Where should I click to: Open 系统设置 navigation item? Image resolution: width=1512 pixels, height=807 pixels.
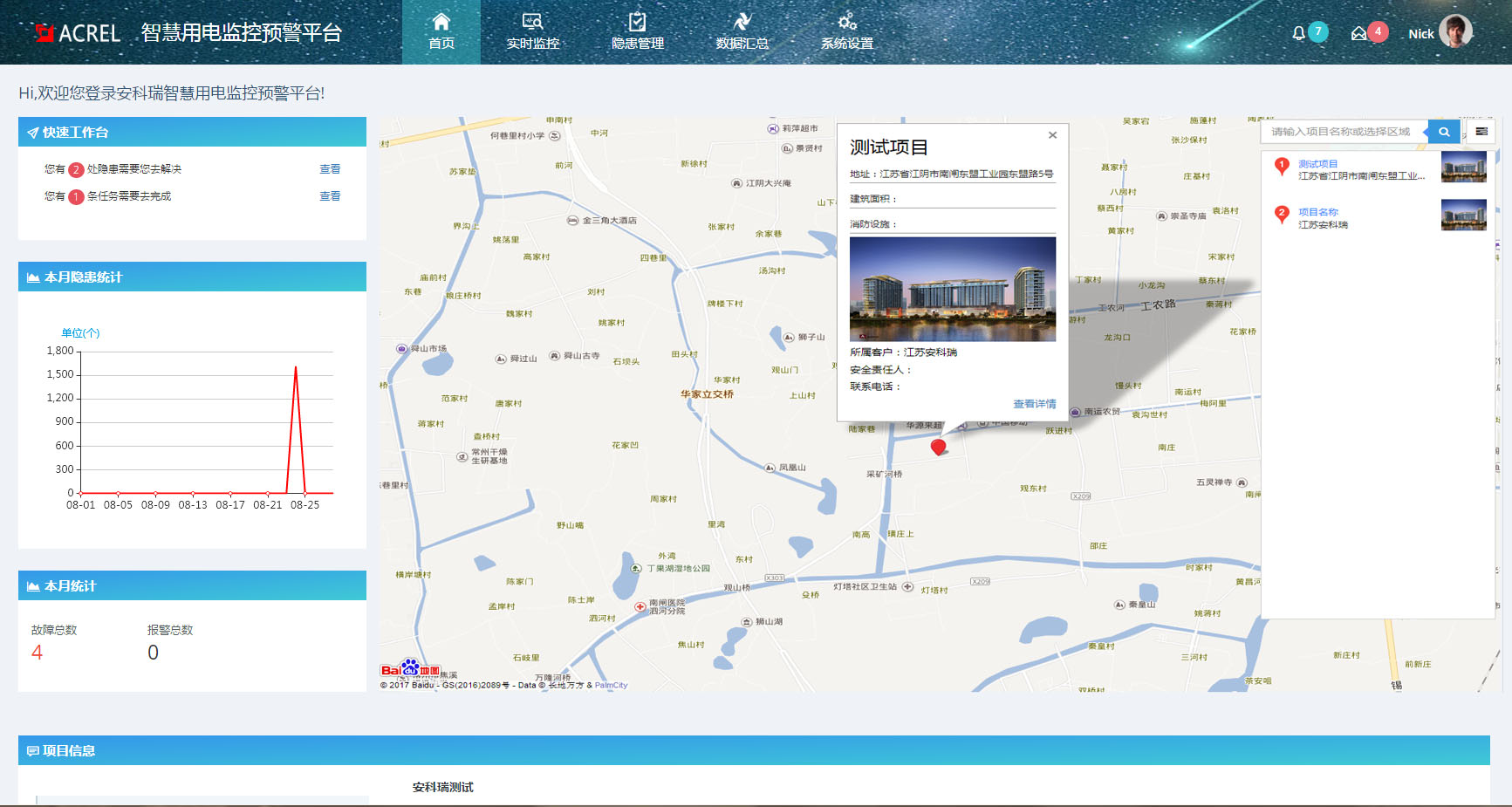[846, 32]
